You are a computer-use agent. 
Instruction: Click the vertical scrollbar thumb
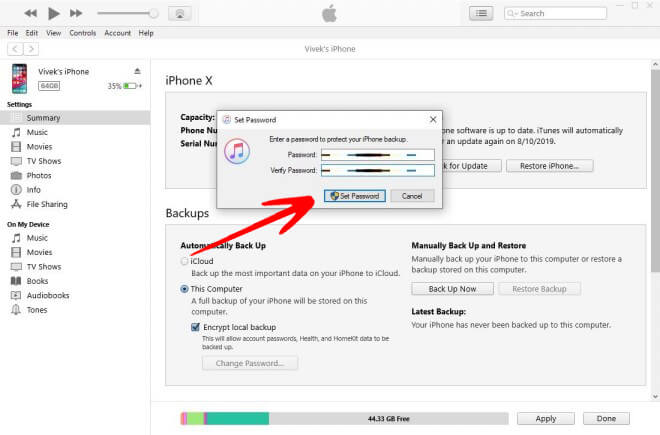655,171
